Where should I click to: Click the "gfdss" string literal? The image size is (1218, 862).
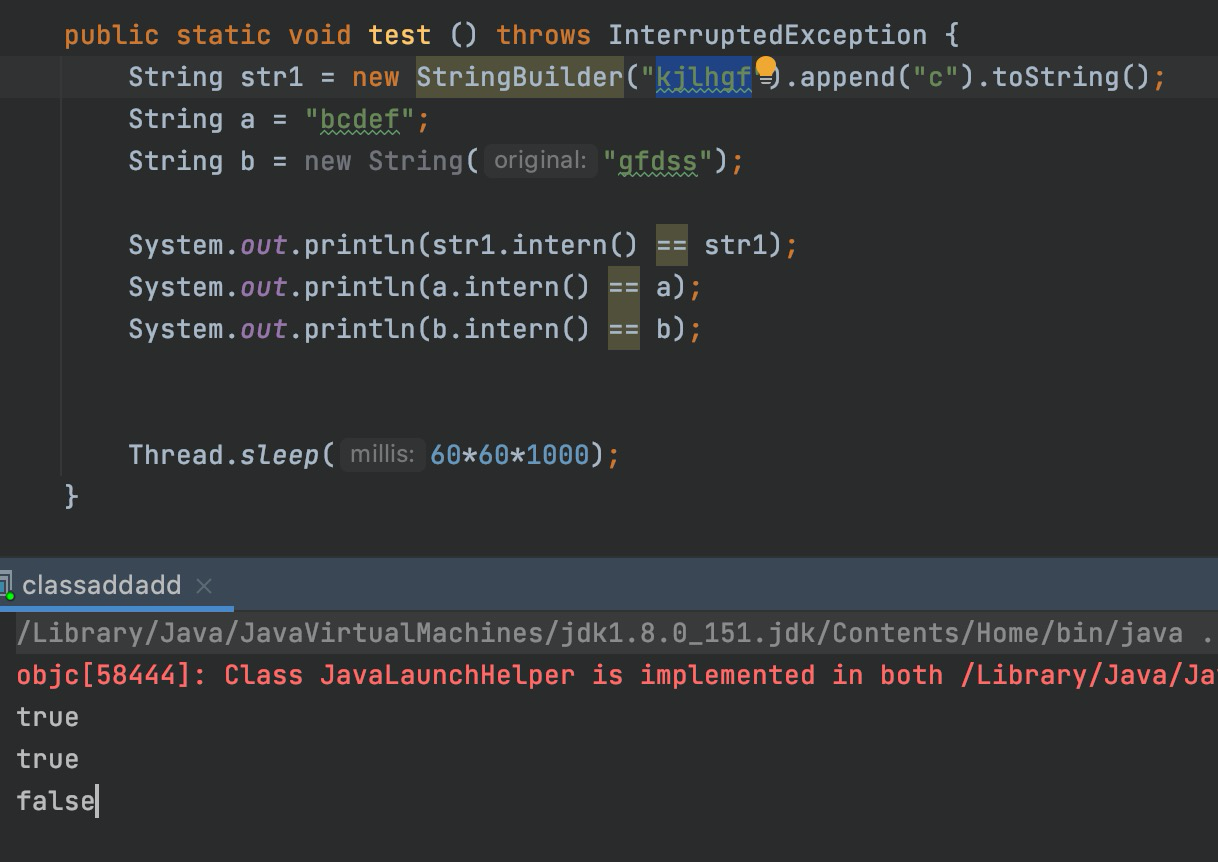(x=657, y=161)
